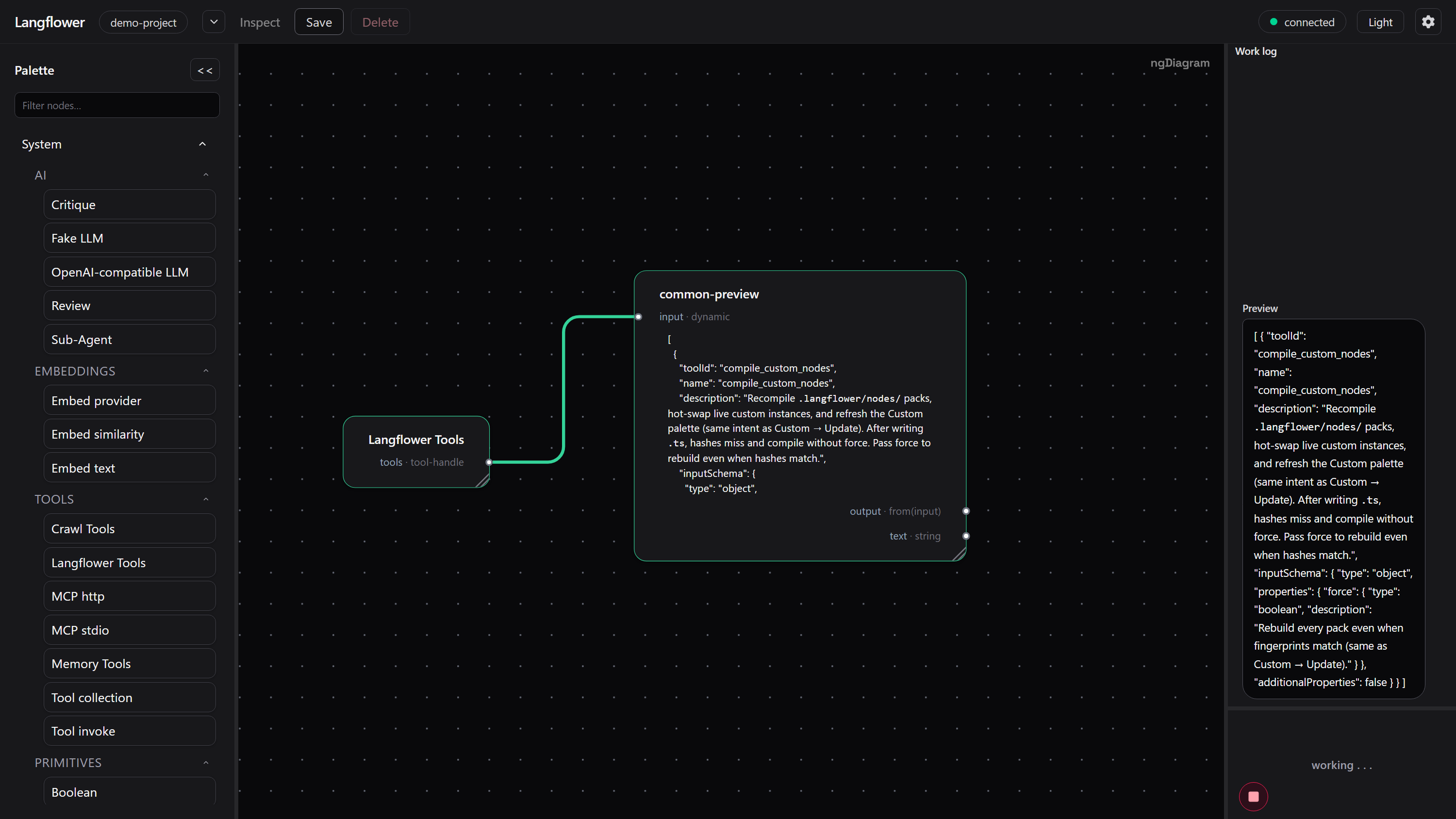Collapse the palette with the << button
Image resolution: width=1456 pixels, height=819 pixels.
coord(205,70)
